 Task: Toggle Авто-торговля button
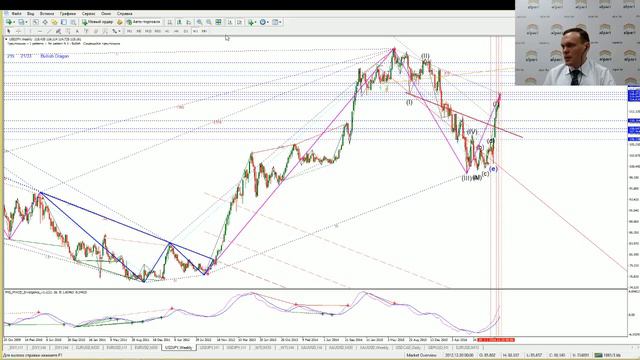coord(144,22)
